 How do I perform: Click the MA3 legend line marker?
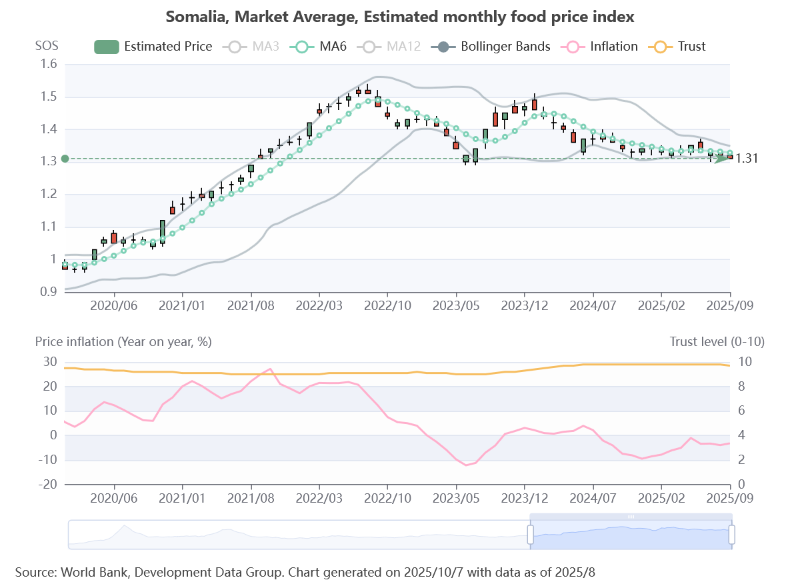pos(236,46)
